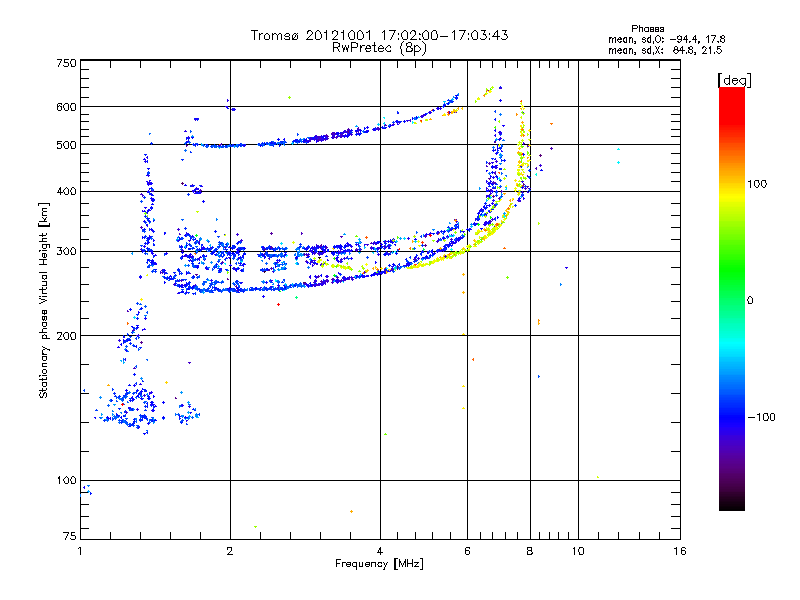Image resolution: width=800 pixels, height=600 pixels.
Task: Click the plot title 'Tromsø 20121001 17:02:00-17:03:43'
Action: (x=379, y=35)
